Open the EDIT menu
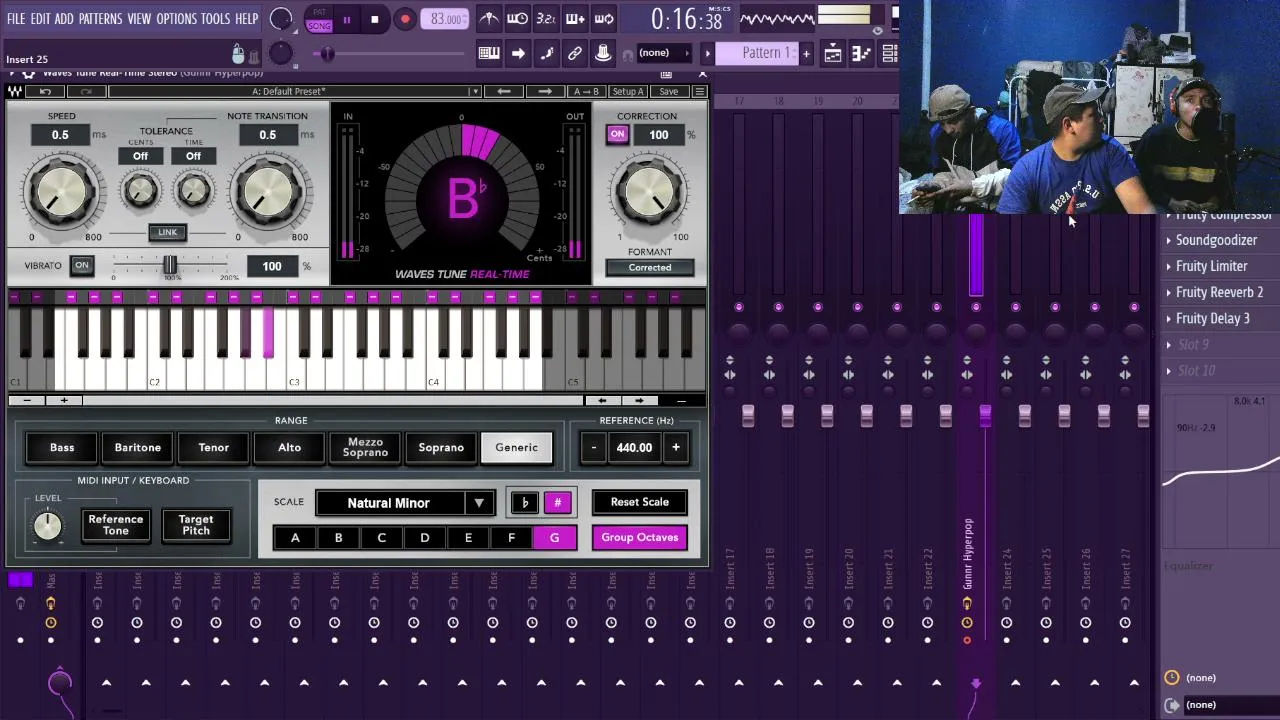This screenshot has width=1280, height=720. tap(40, 18)
